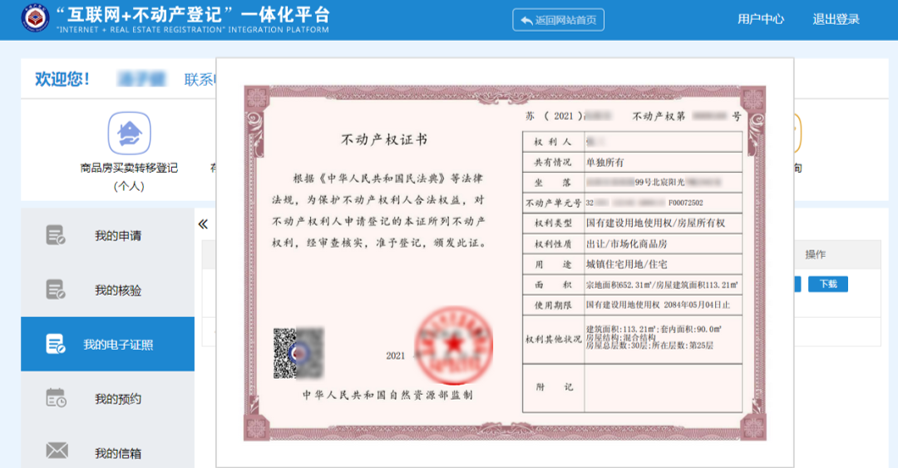The height and width of the screenshot is (468, 898).
Task: Click the 权利其他状况 row label
Action: (553, 339)
